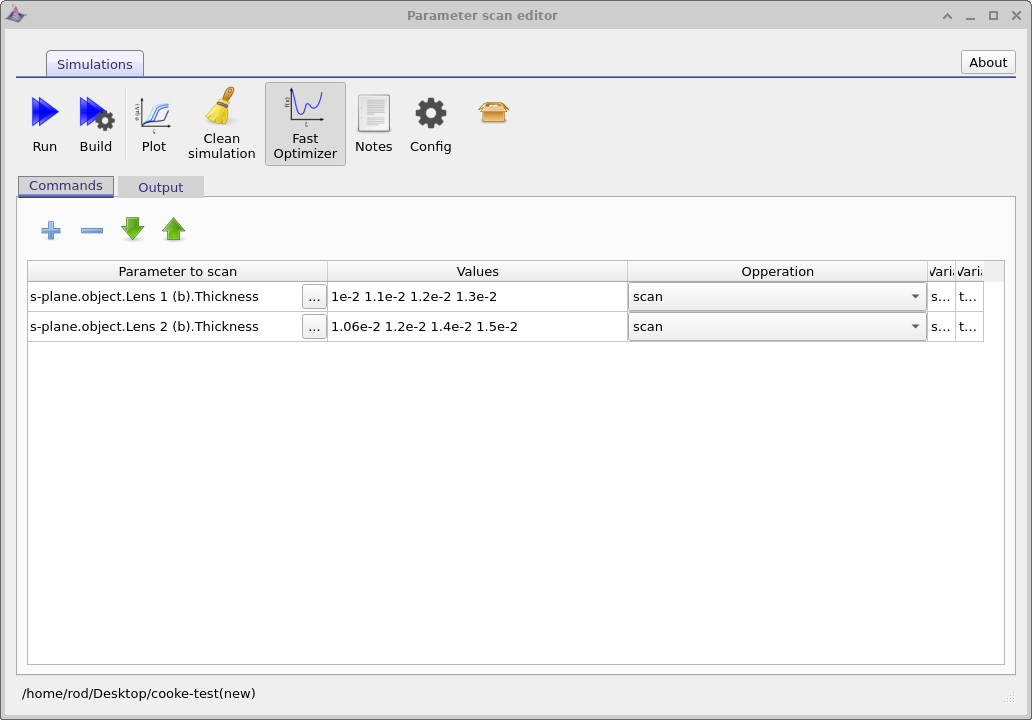Click the Parameter to scan column header
Screen dimensions: 1032x720
[x=177, y=271]
